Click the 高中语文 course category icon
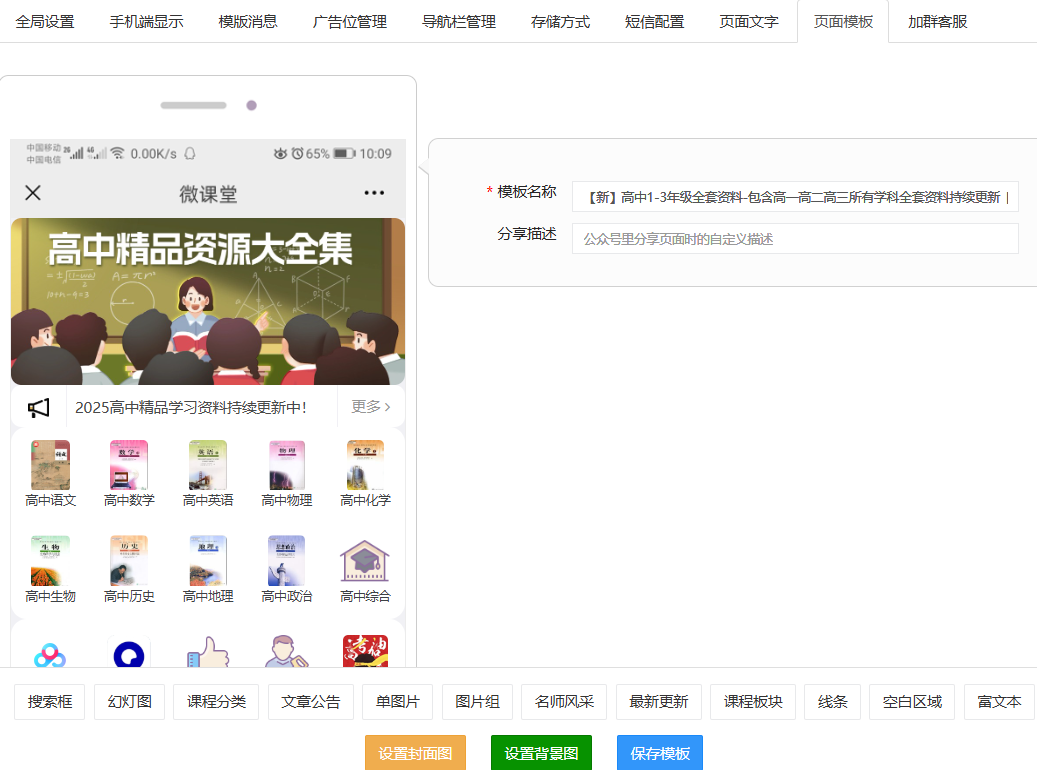The height and width of the screenshot is (770, 1037). (x=50, y=465)
